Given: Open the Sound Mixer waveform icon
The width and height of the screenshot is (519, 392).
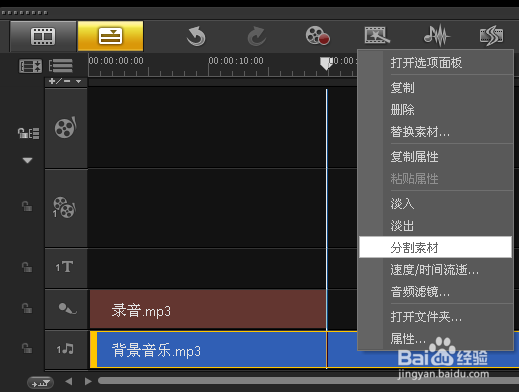Looking at the screenshot, I should (437, 35).
